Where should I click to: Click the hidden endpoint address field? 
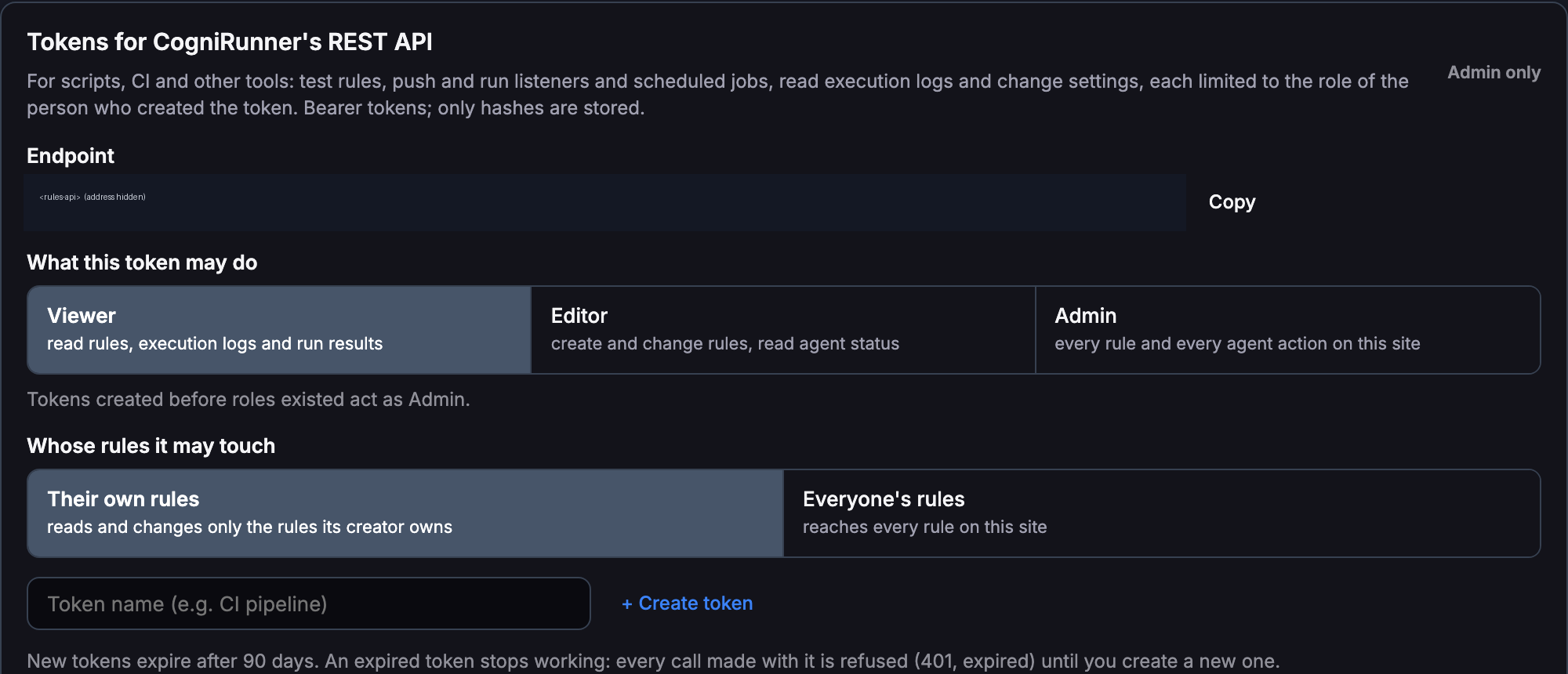[604, 202]
